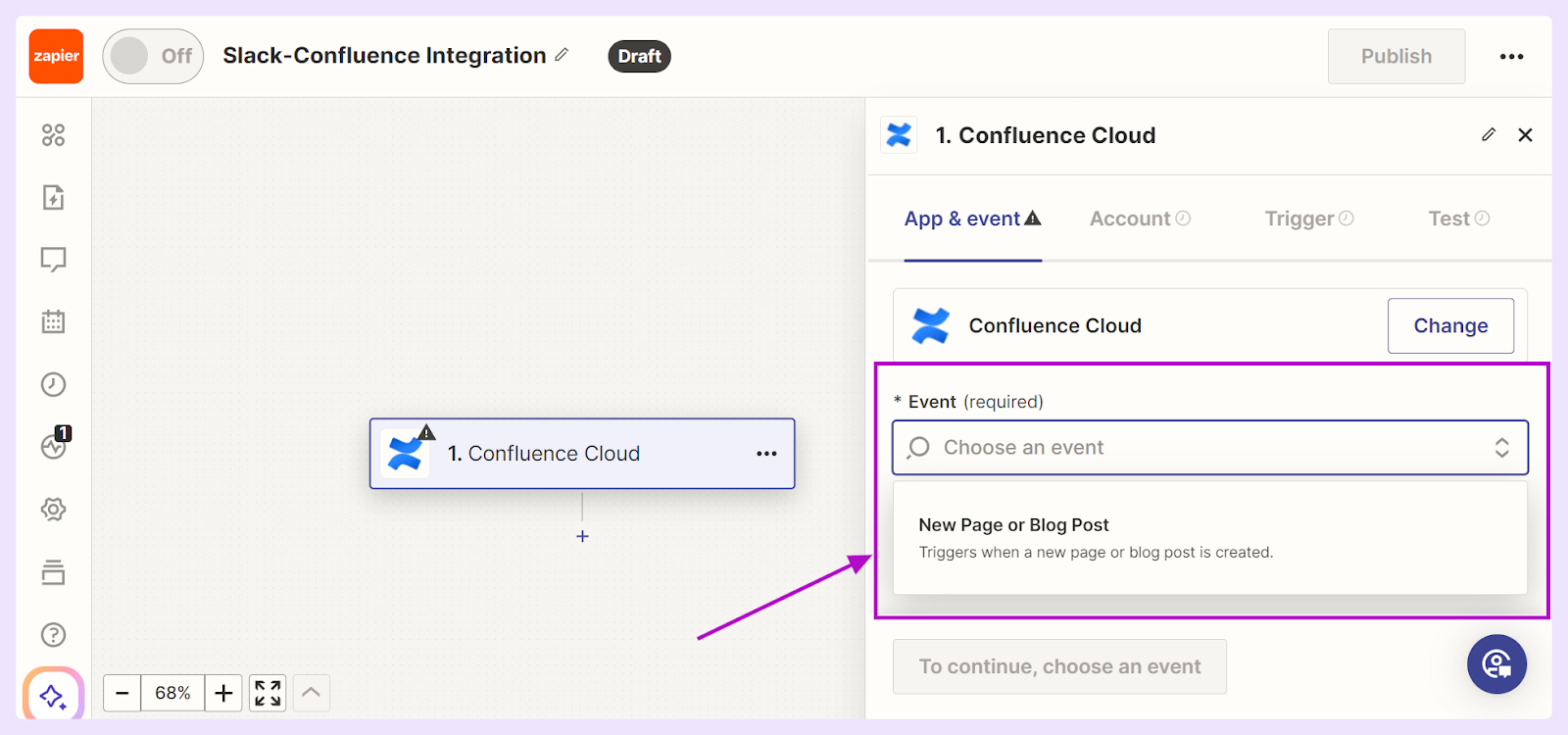Open the comments sidebar icon

(53, 259)
